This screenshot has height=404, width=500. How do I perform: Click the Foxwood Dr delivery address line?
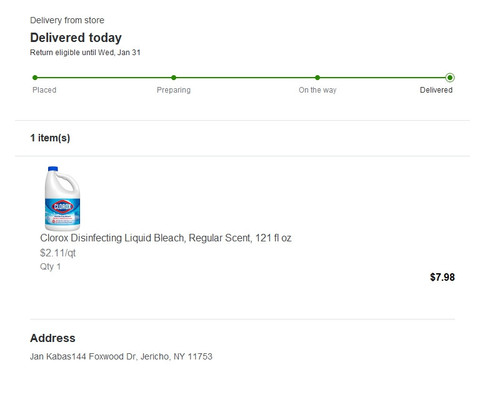[121, 356]
